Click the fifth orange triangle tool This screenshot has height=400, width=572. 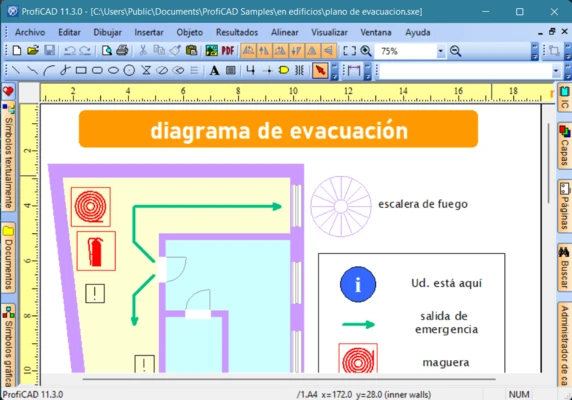click(312, 51)
